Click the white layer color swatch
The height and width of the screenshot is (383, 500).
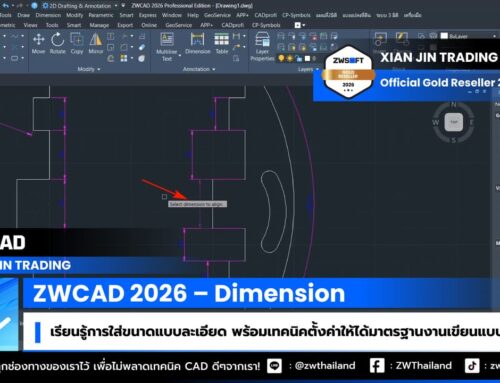[307, 59]
